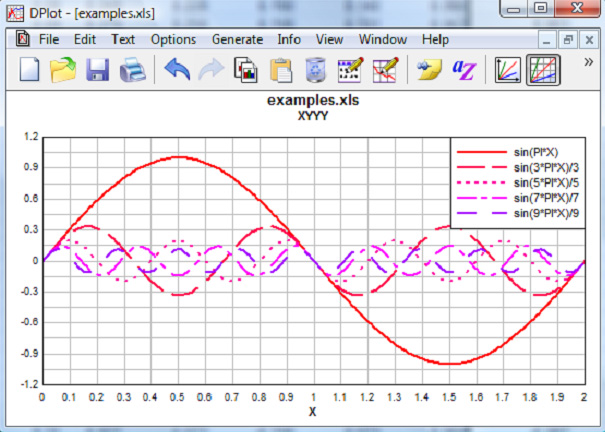Click the 'X' axis label

[x=313, y=412]
